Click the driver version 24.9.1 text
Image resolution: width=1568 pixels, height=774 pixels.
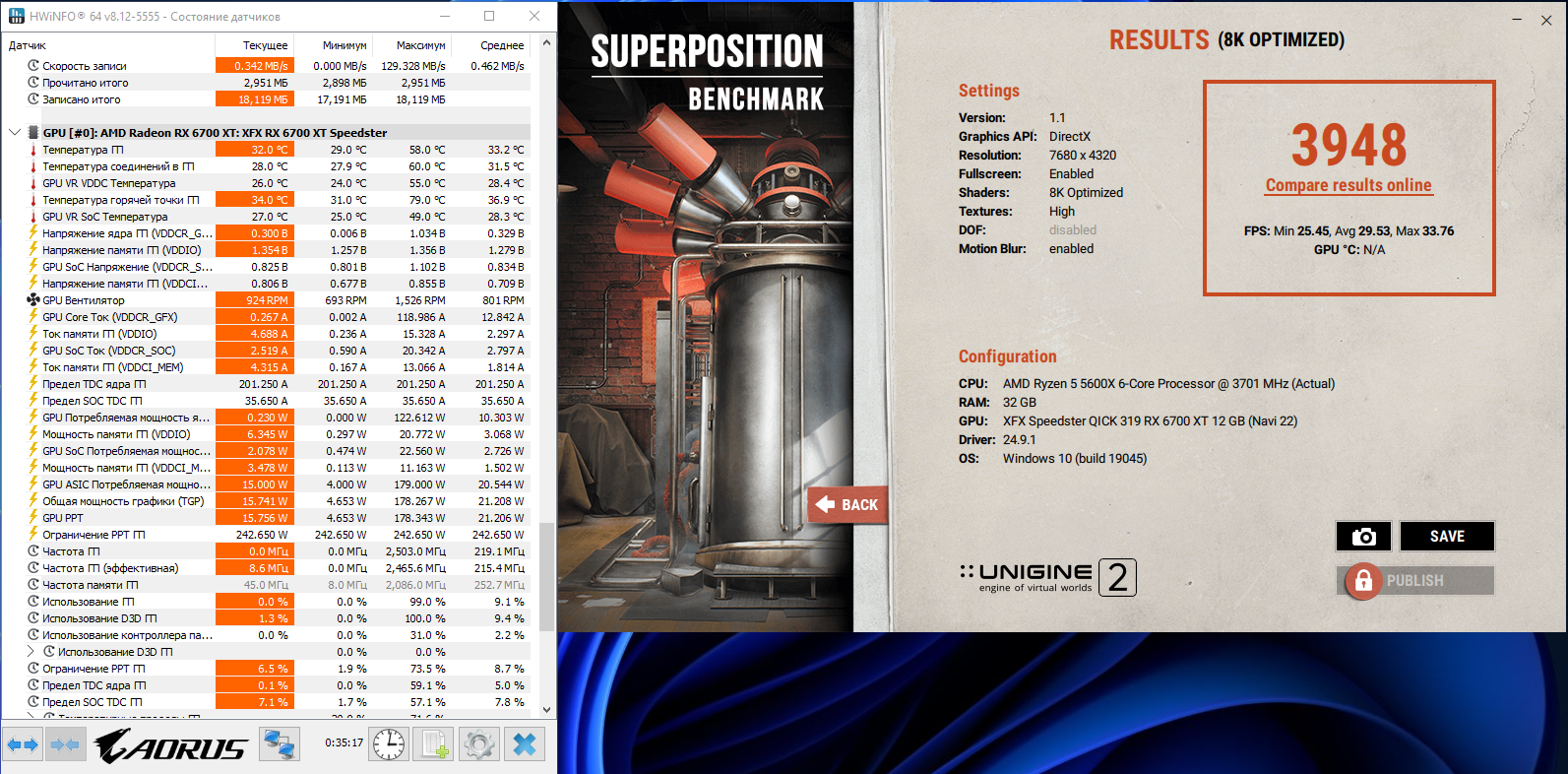1020,440
